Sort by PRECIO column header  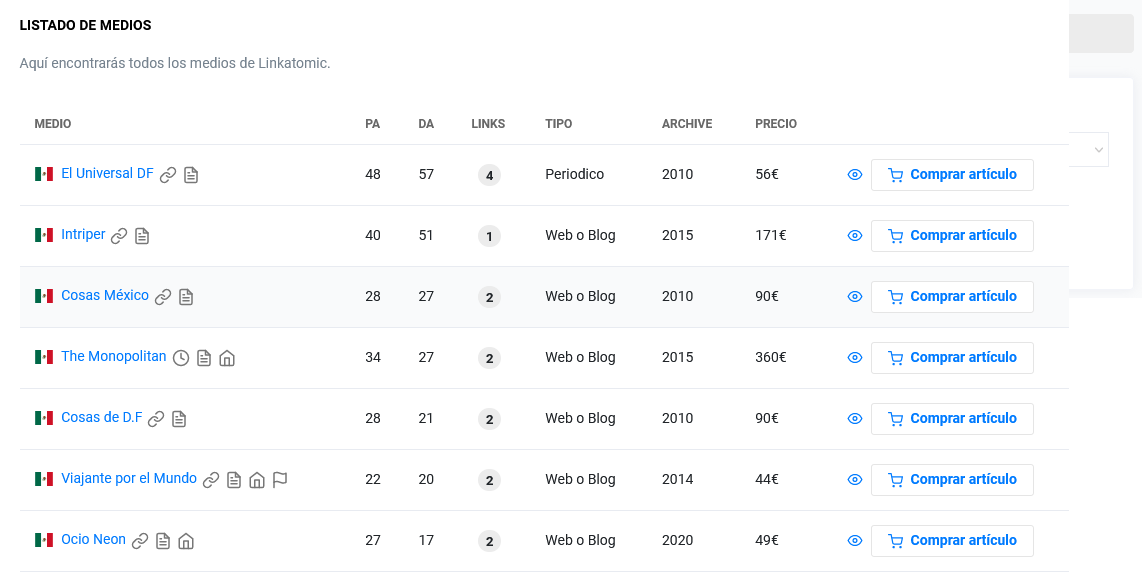click(x=776, y=124)
